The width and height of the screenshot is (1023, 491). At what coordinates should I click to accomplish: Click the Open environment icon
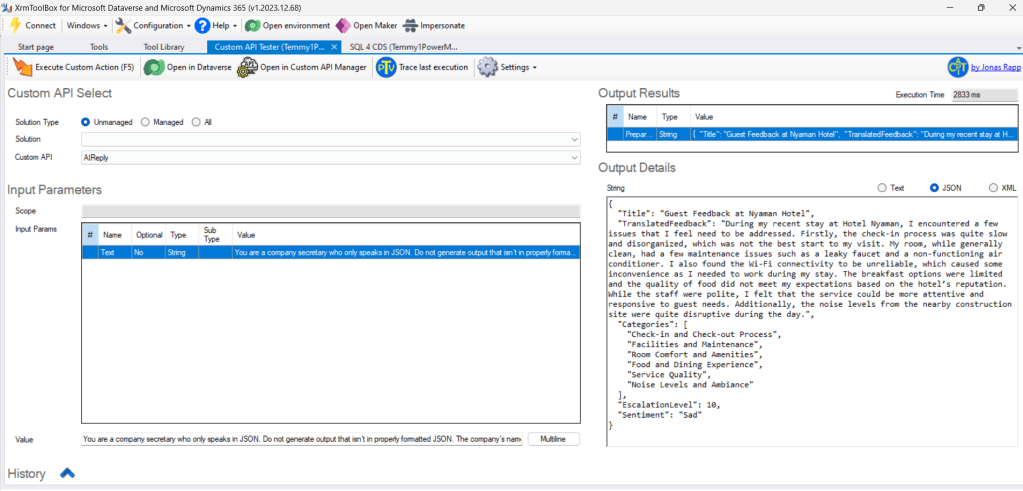click(x=252, y=25)
